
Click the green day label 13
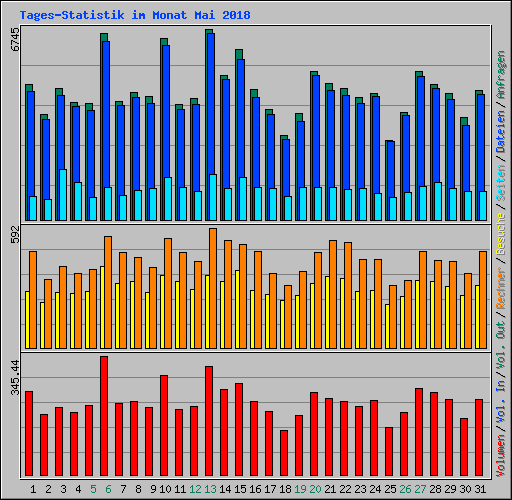point(210,489)
